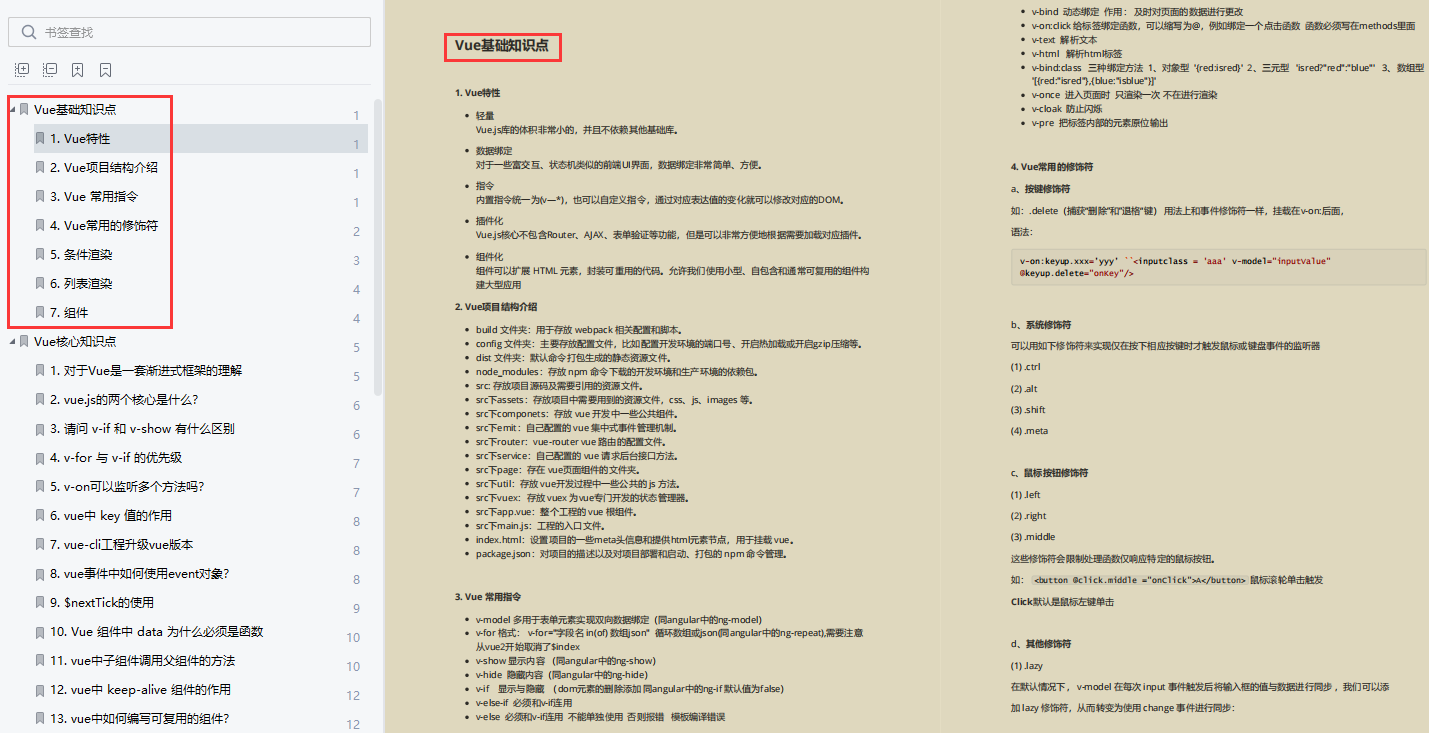The width and height of the screenshot is (1429, 733).
Task: Click the 'Vue基础知识点' title on the document page
Action: (x=501, y=46)
